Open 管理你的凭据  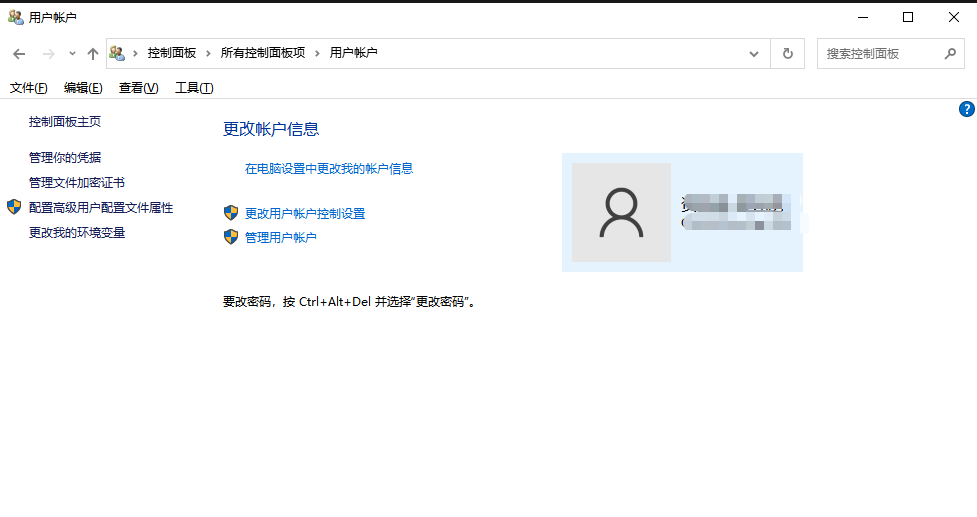click(x=65, y=158)
